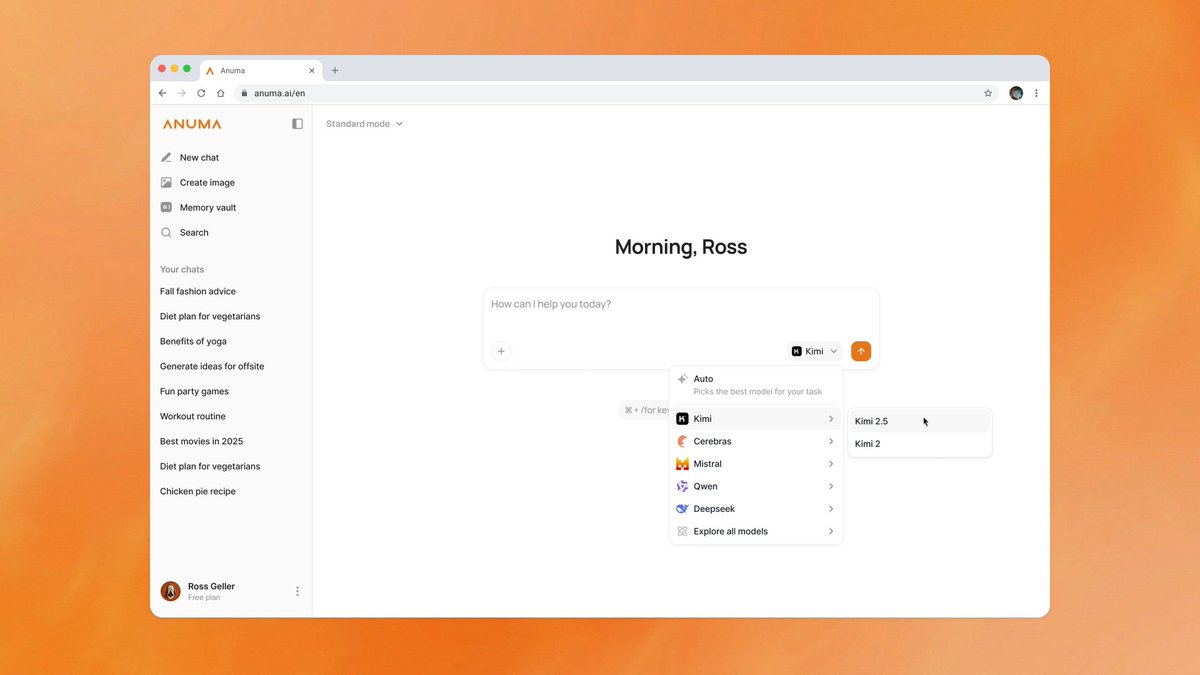Expand the Mistral submenu arrow
The image size is (1200, 675).
coord(831,464)
